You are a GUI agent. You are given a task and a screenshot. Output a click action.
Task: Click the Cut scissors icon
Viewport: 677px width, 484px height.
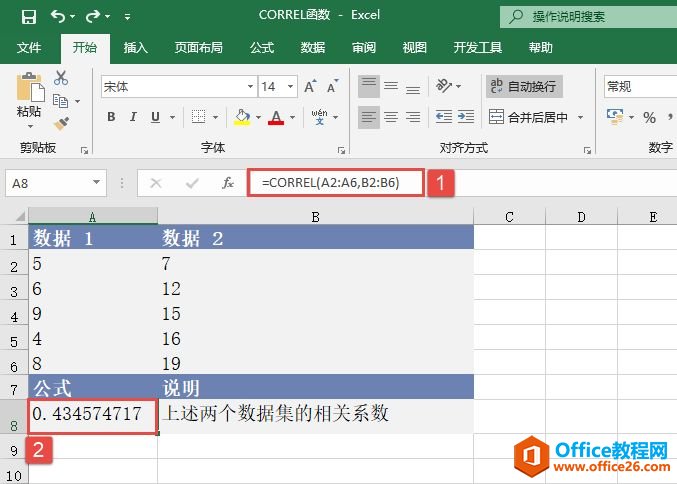pyautogui.click(x=61, y=78)
